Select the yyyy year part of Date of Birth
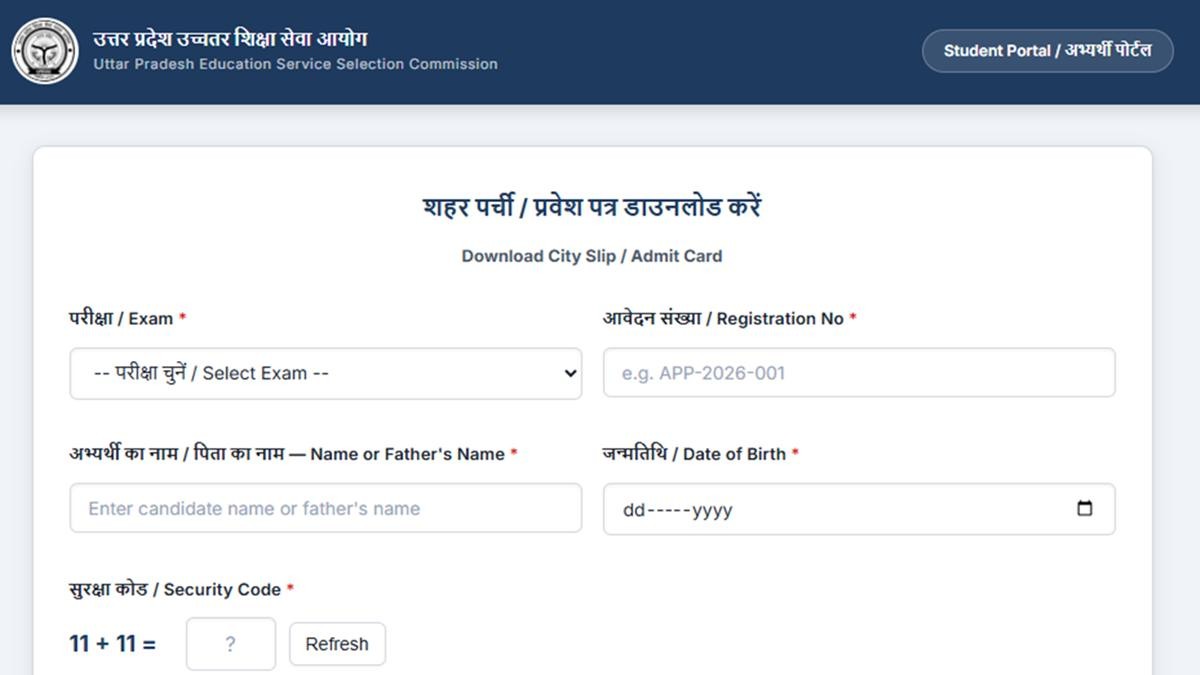 (x=712, y=510)
